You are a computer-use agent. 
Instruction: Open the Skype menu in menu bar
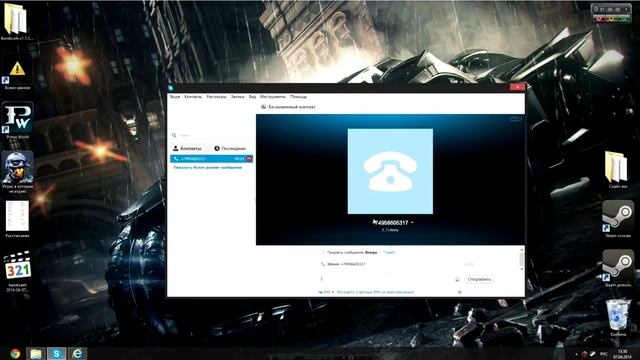(175, 97)
